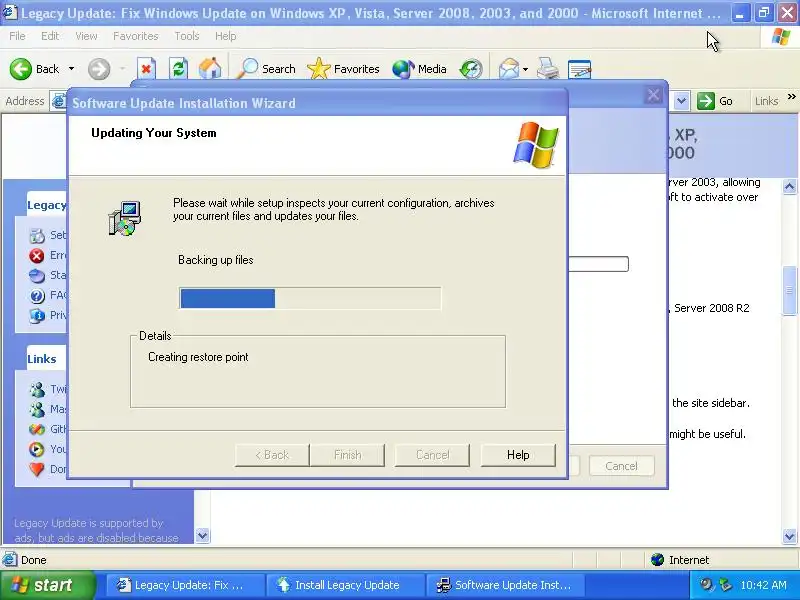This screenshot has height=600, width=800.
Task: Click the Back arrow icon in IE toolbar
Action: tap(21, 69)
